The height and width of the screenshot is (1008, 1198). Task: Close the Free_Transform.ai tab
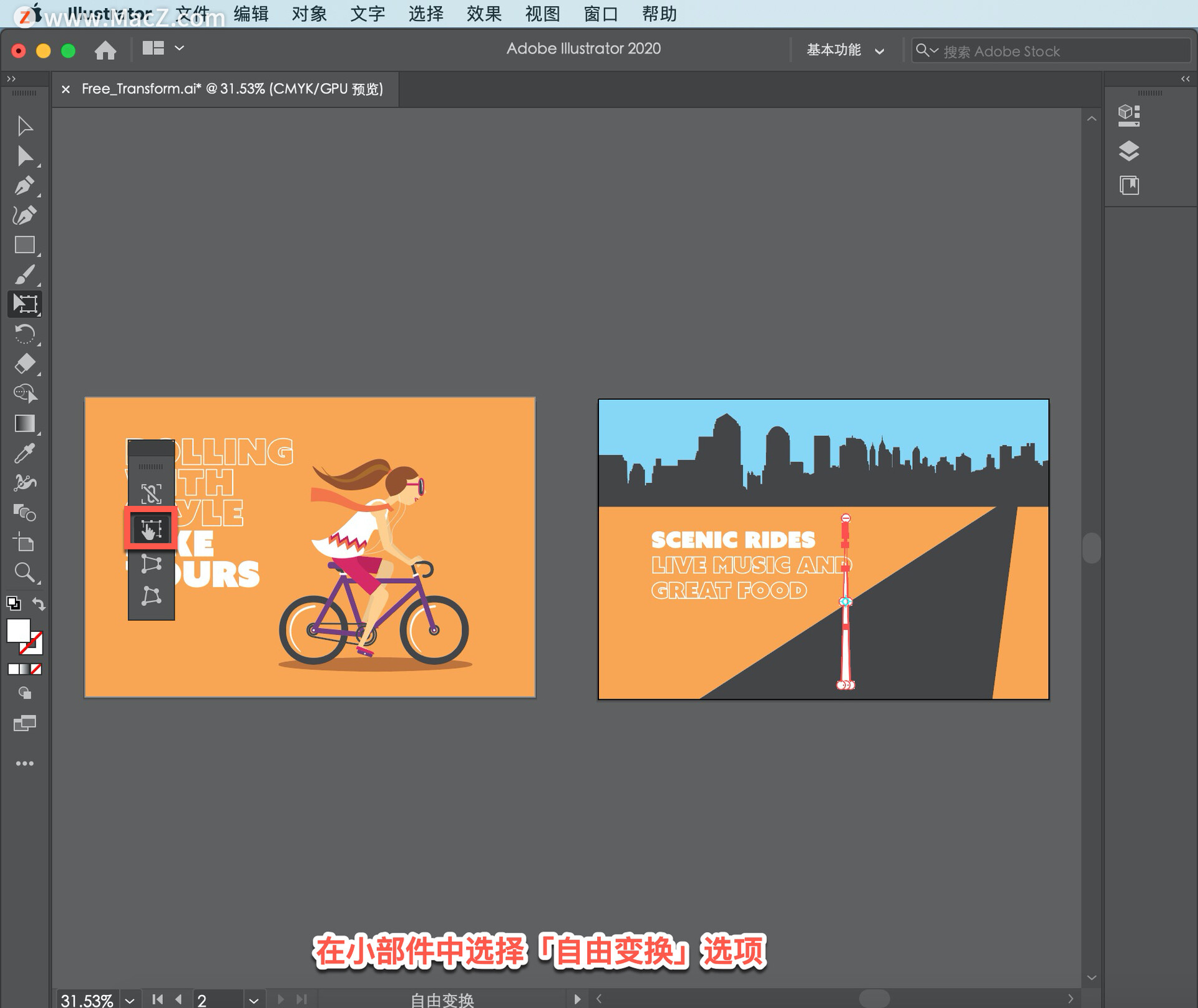(66, 89)
